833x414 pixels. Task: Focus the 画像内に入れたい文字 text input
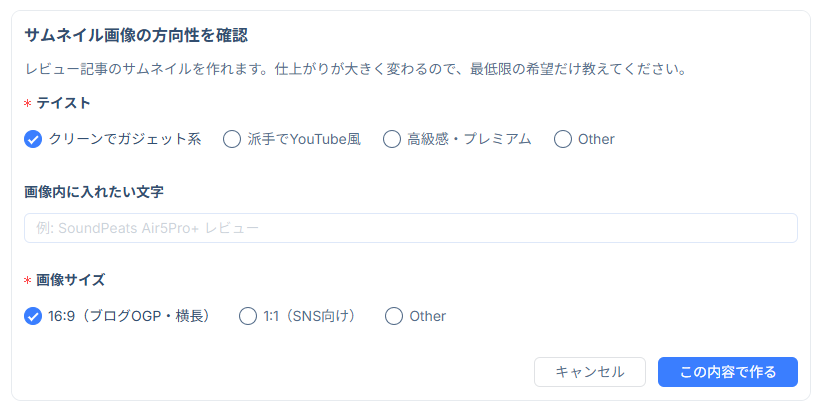(410, 228)
